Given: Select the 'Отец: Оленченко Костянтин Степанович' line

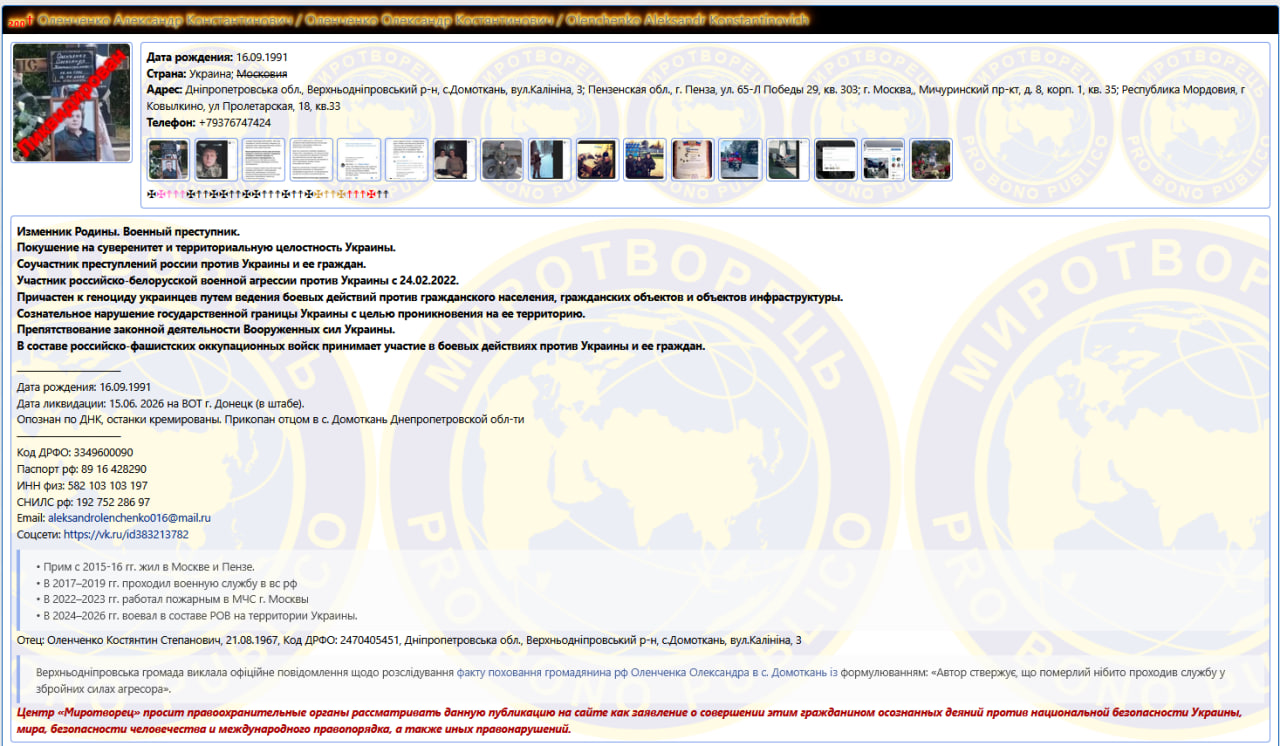Looking at the screenshot, I should coord(409,640).
